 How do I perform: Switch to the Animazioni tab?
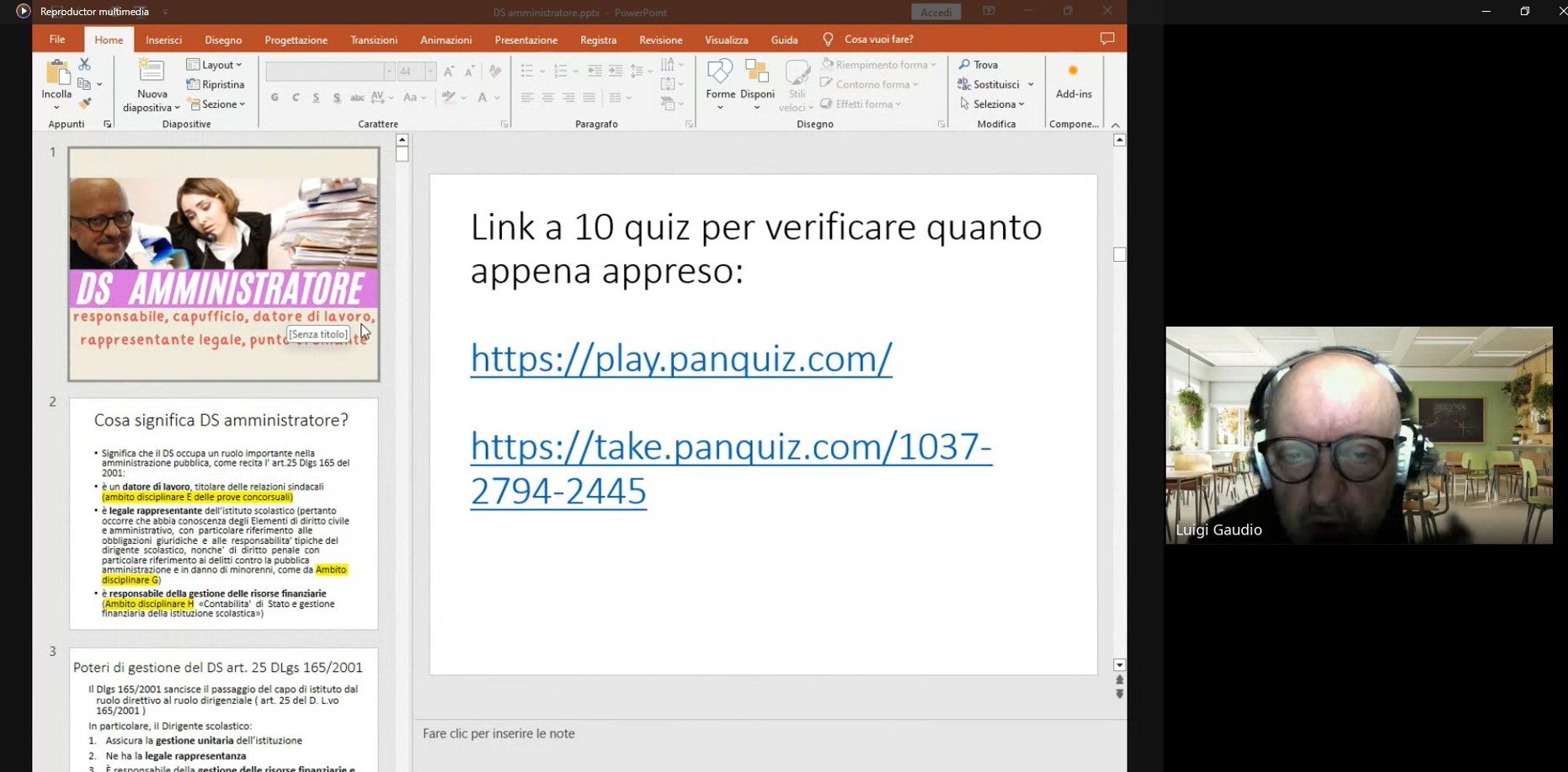446,40
